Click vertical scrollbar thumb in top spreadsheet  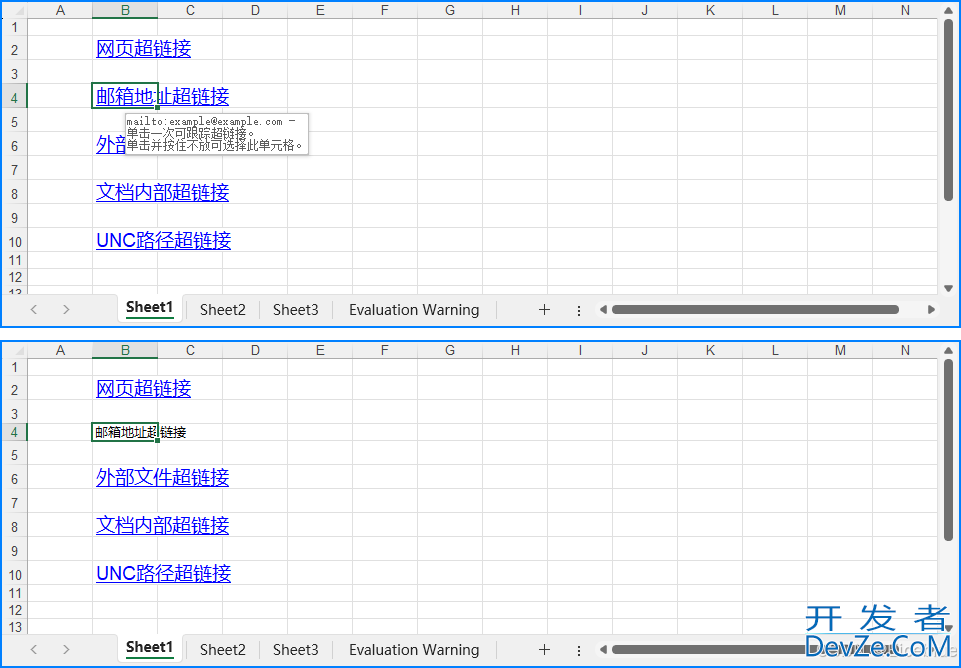point(949,110)
